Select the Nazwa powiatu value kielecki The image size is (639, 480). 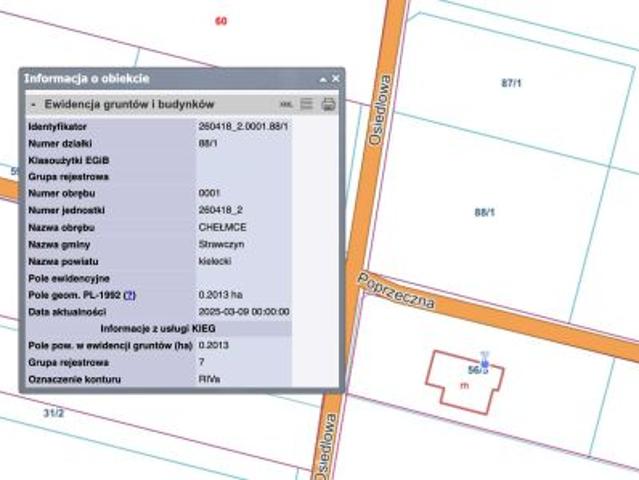coord(215,261)
